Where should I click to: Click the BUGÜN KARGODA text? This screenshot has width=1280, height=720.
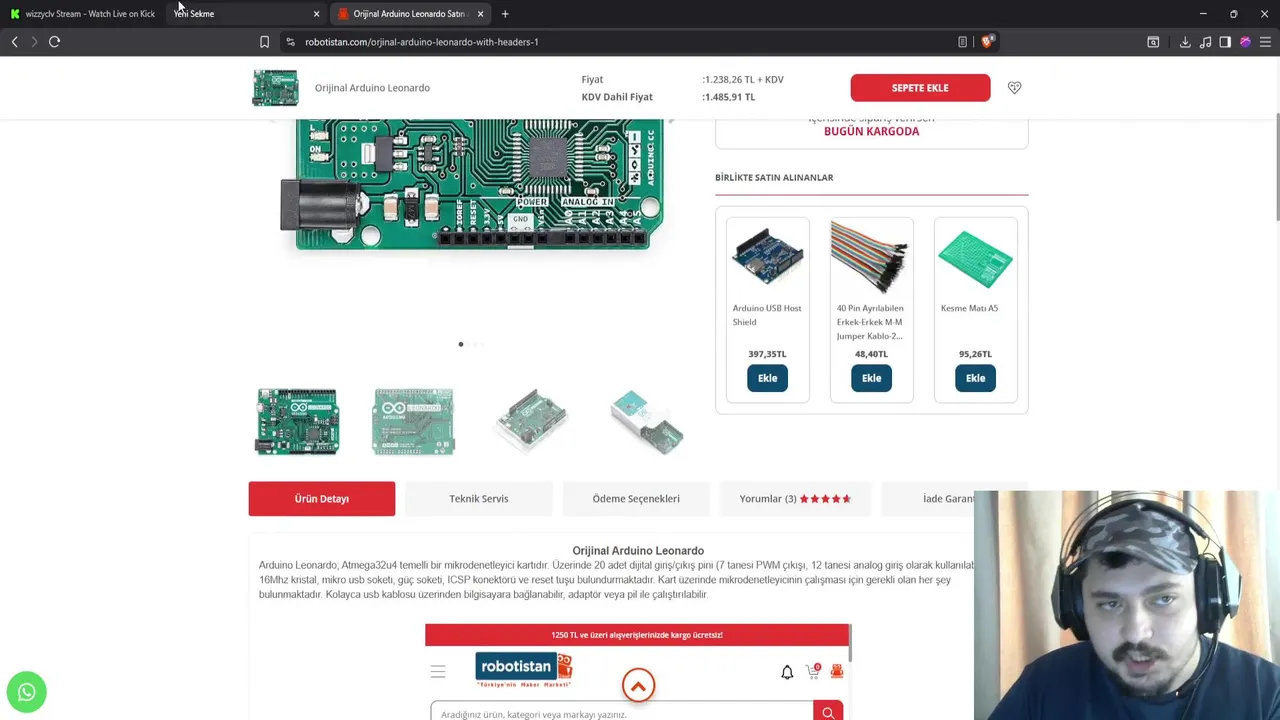[x=871, y=131]
